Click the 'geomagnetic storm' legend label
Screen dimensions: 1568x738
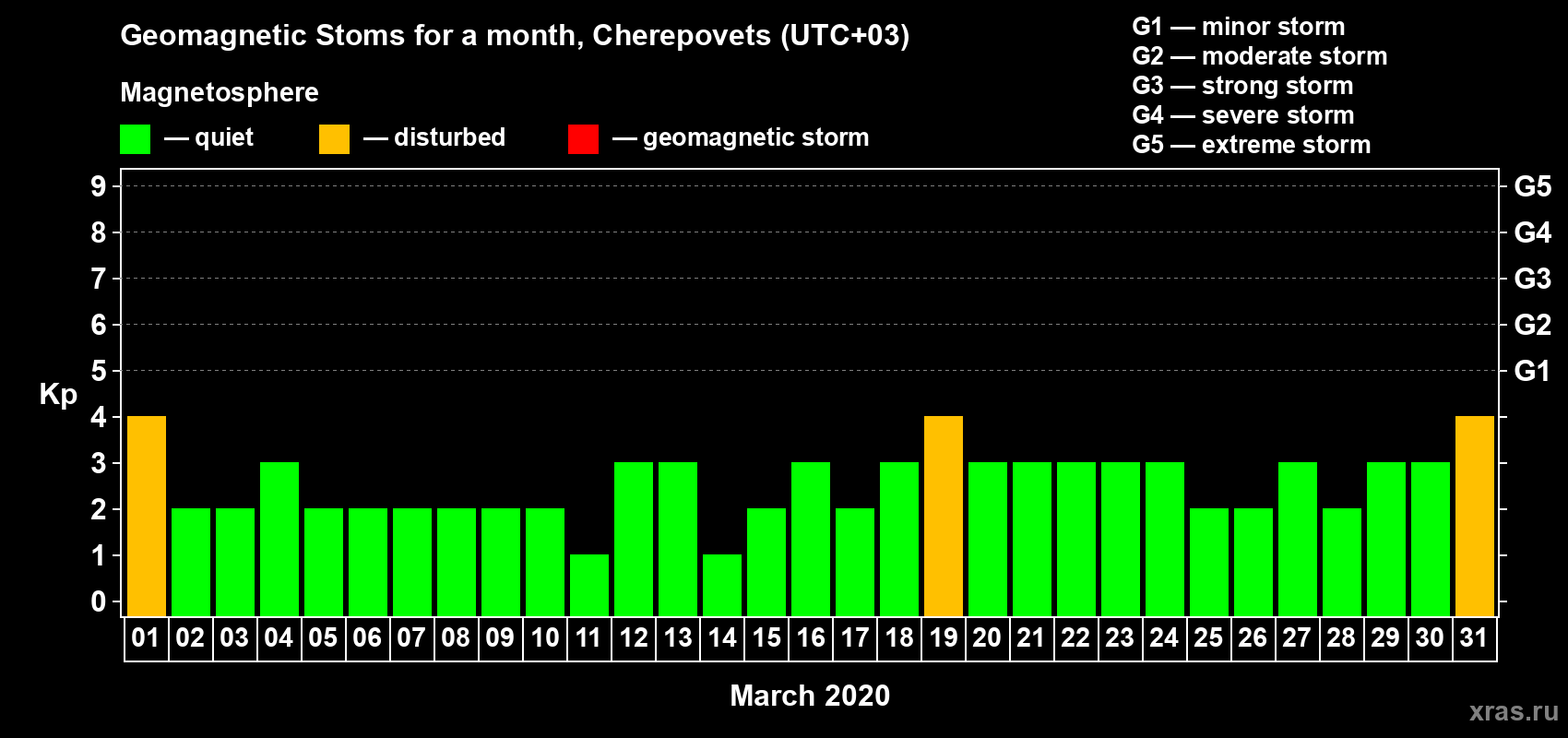point(756,137)
